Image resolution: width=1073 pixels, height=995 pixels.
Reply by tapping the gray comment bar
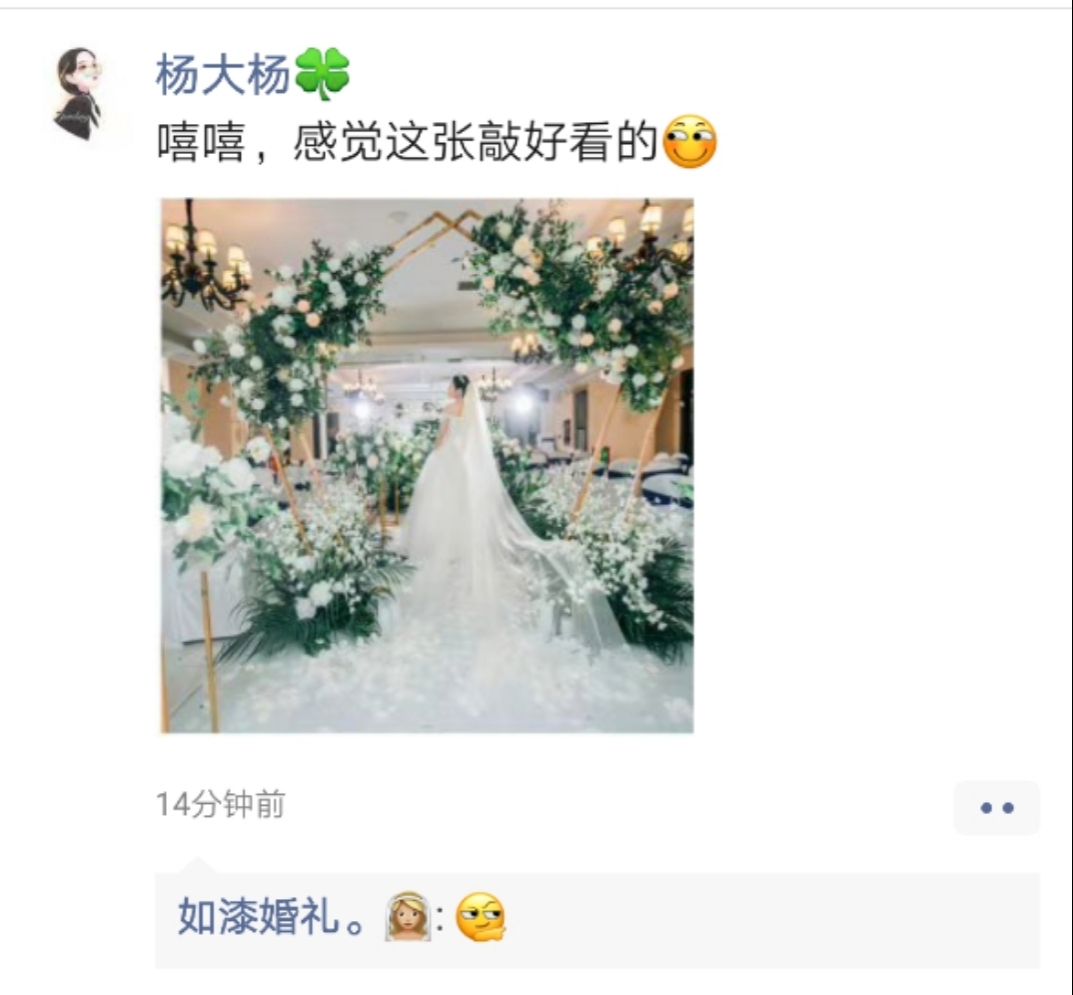(597, 920)
